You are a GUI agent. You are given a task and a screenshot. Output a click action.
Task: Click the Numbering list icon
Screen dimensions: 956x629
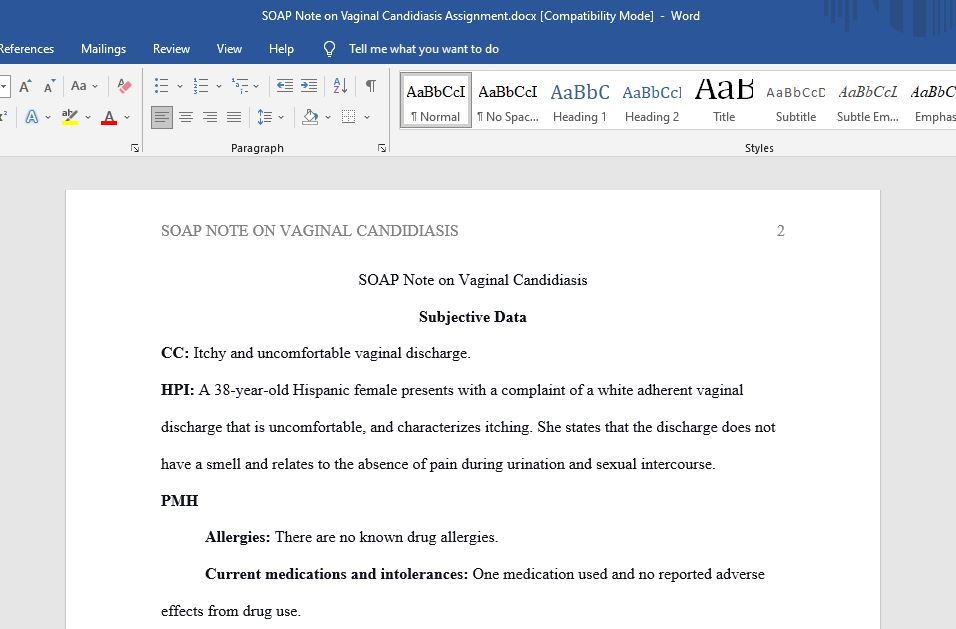(x=201, y=86)
